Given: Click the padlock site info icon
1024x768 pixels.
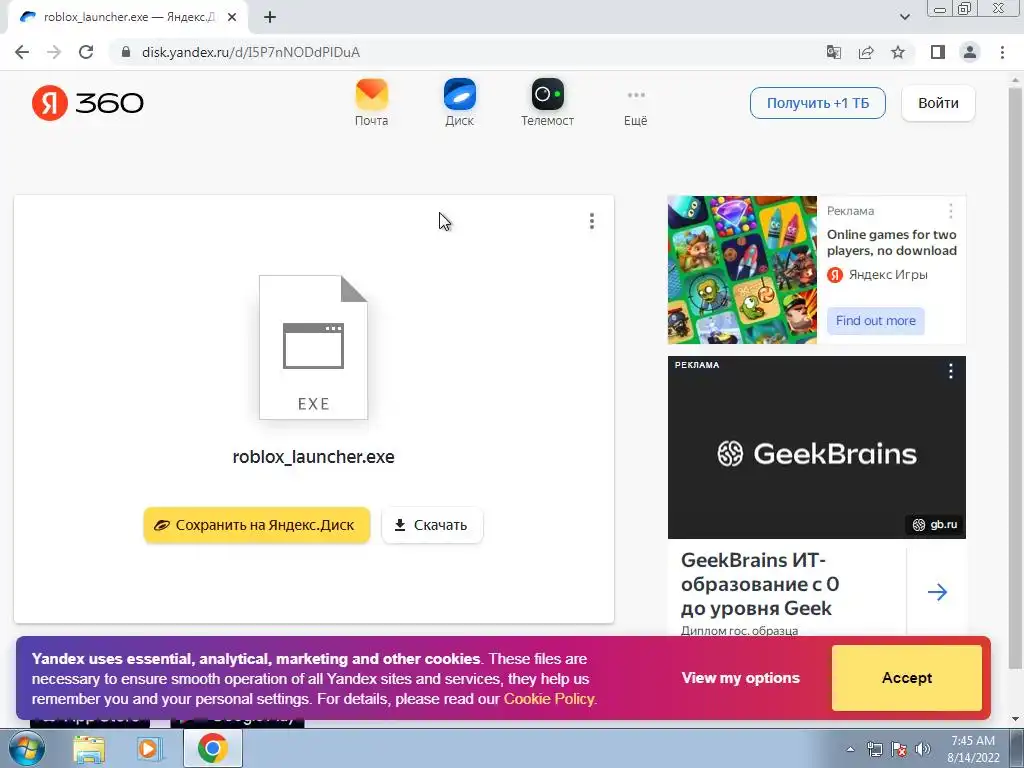Looking at the screenshot, I should click(125, 52).
